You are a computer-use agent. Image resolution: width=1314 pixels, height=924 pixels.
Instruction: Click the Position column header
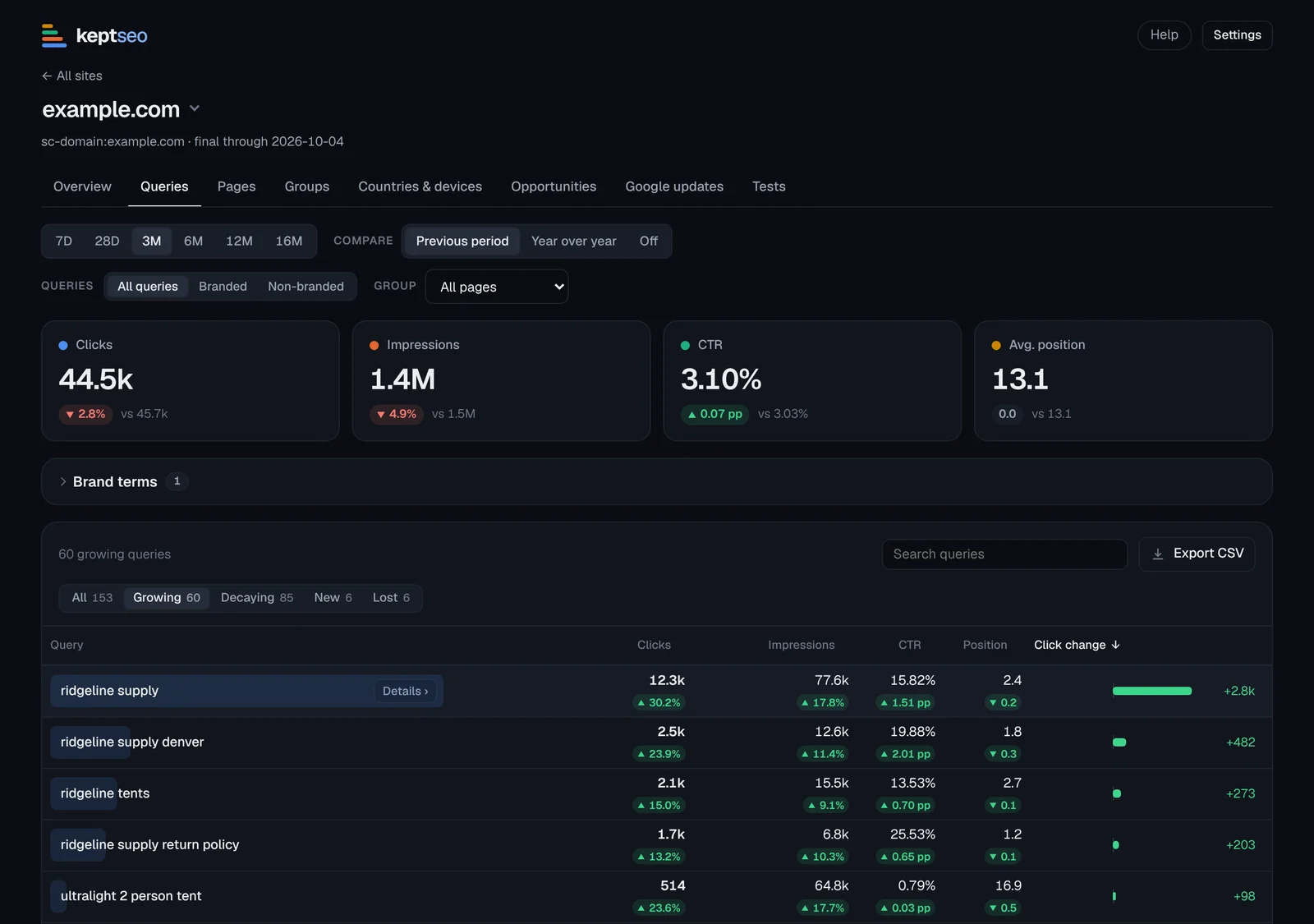point(985,645)
